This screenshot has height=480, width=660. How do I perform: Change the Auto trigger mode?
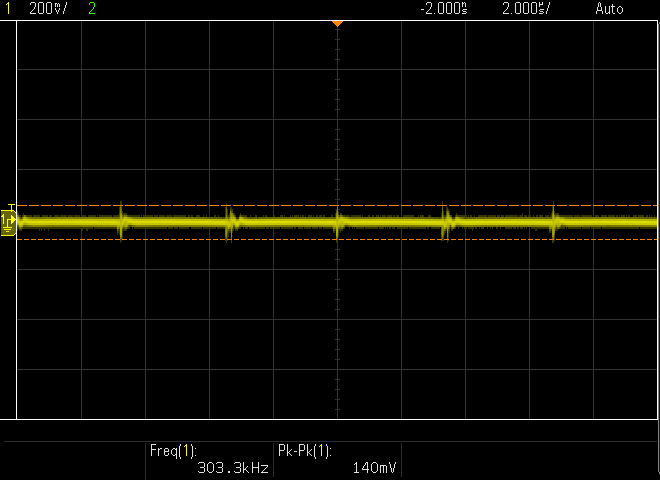tap(608, 8)
